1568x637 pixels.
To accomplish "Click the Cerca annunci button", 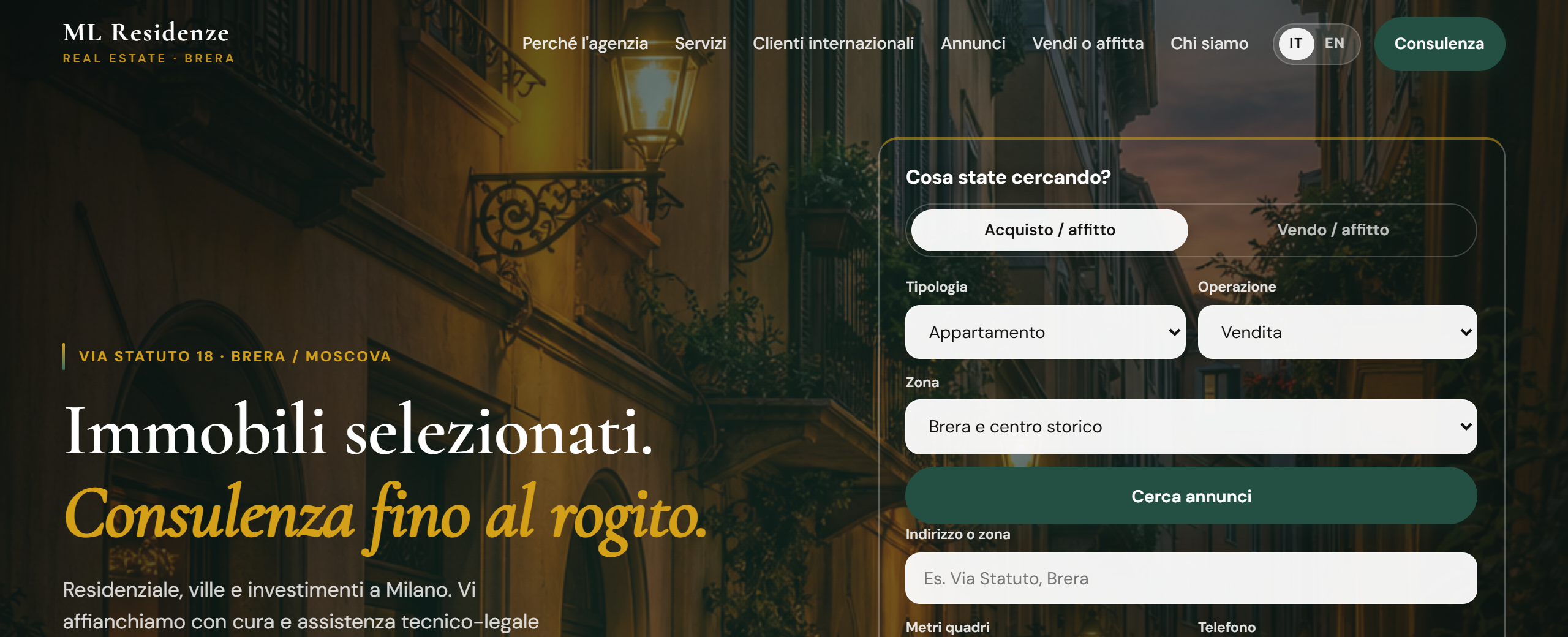I will (x=1191, y=496).
